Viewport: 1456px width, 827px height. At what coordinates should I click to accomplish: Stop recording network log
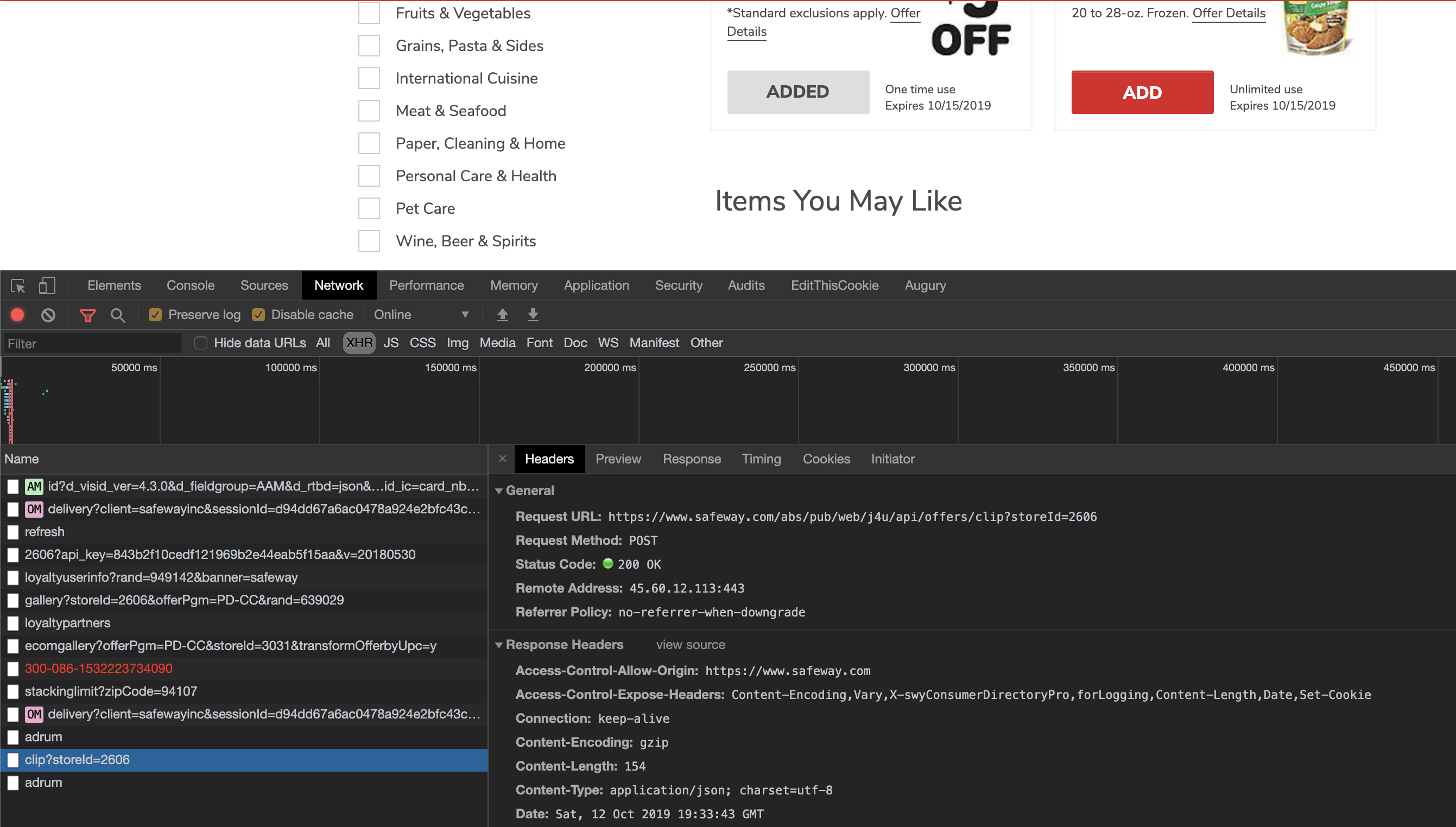(x=17, y=315)
